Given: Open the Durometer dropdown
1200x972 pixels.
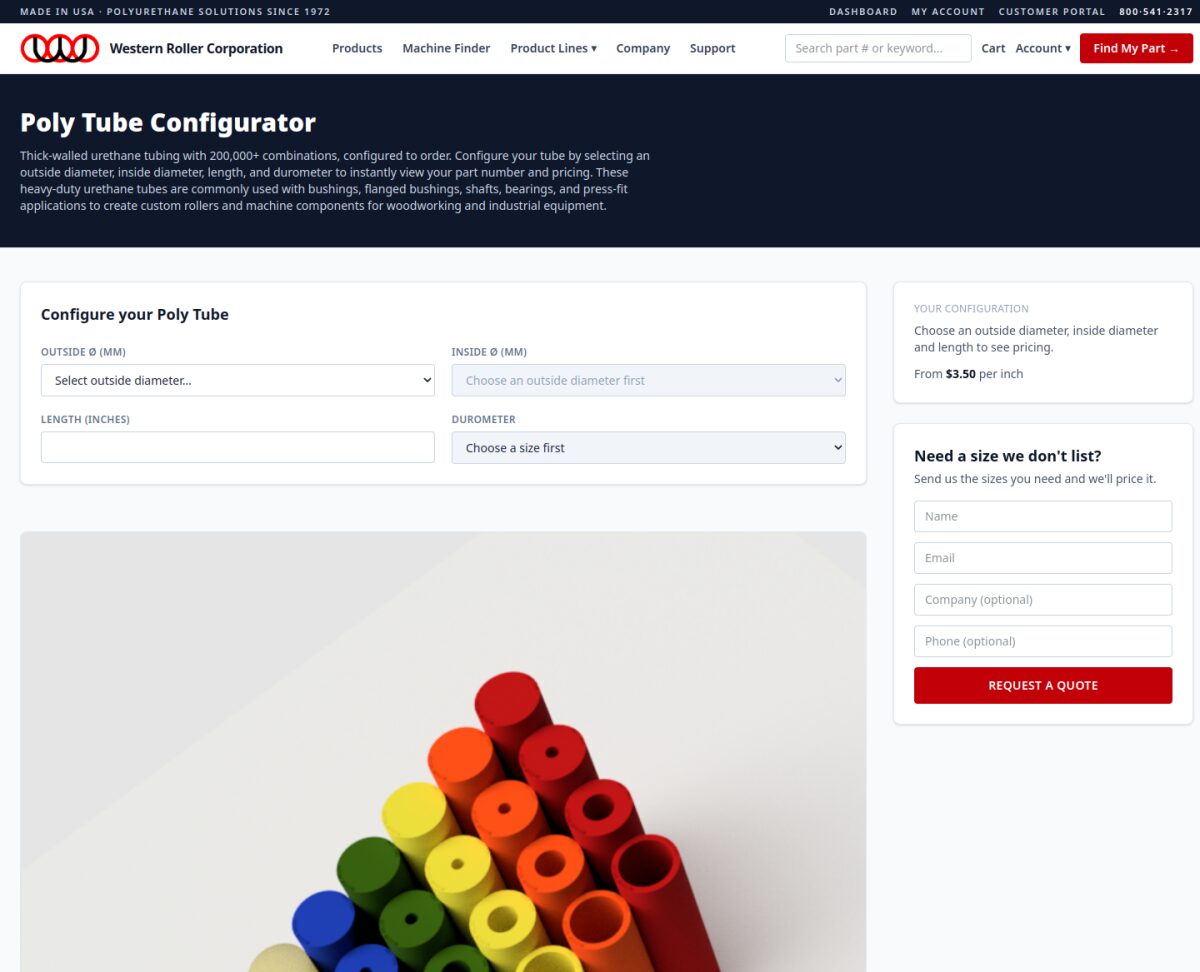Looking at the screenshot, I should pyautogui.click(x=648, y=447).
